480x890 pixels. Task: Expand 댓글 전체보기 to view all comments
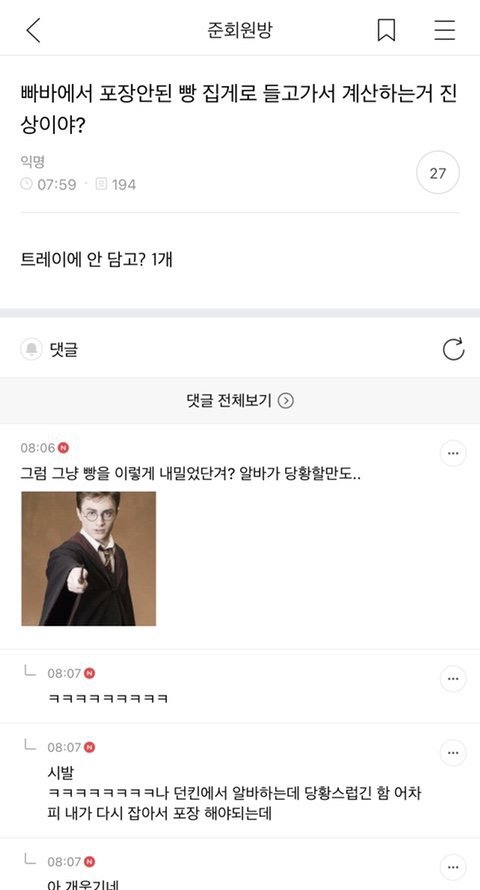[x=240, y=401]
